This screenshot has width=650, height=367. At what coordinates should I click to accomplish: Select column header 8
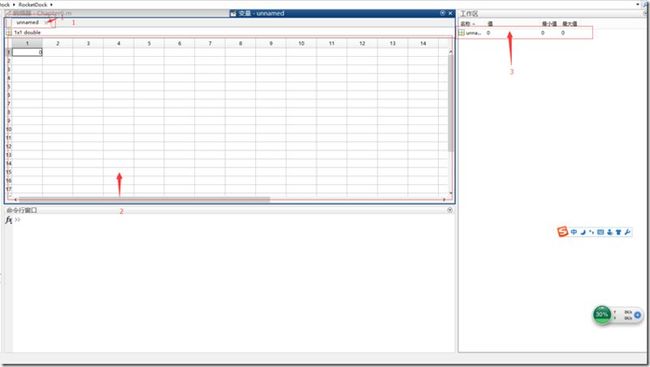pyautogui.click(x=240, y=43)
